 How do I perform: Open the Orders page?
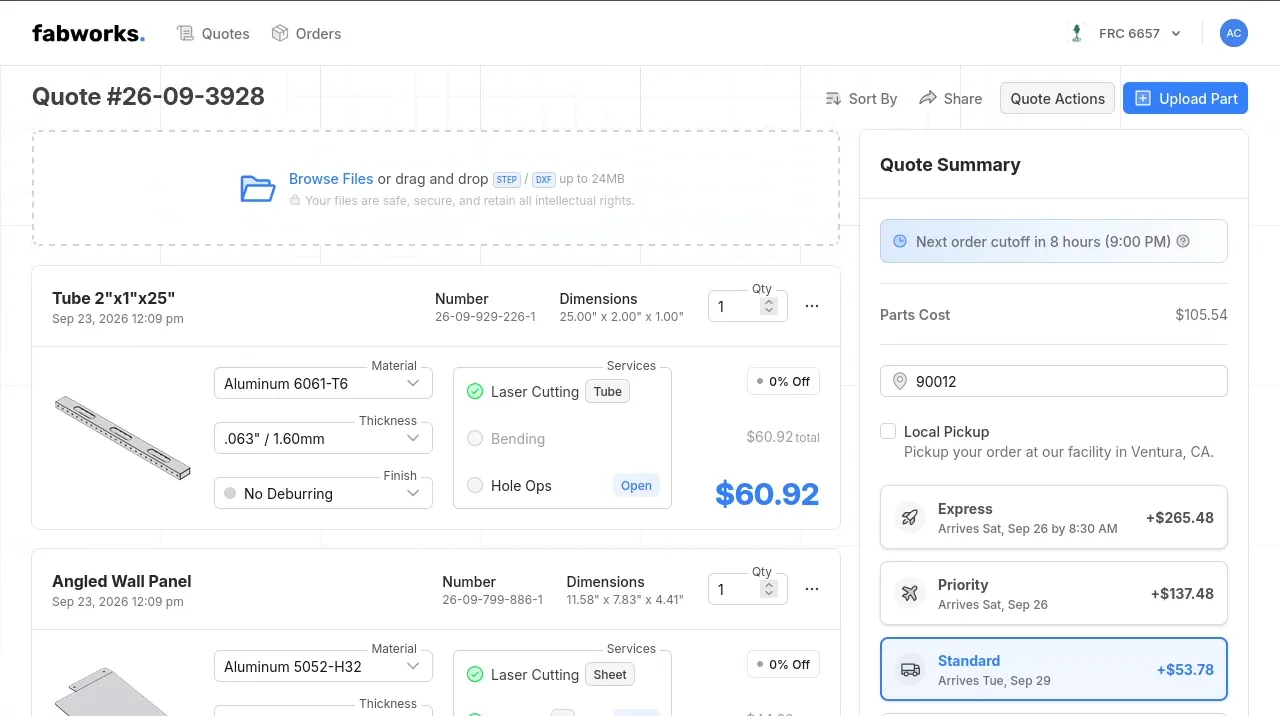tap(306, 33)
